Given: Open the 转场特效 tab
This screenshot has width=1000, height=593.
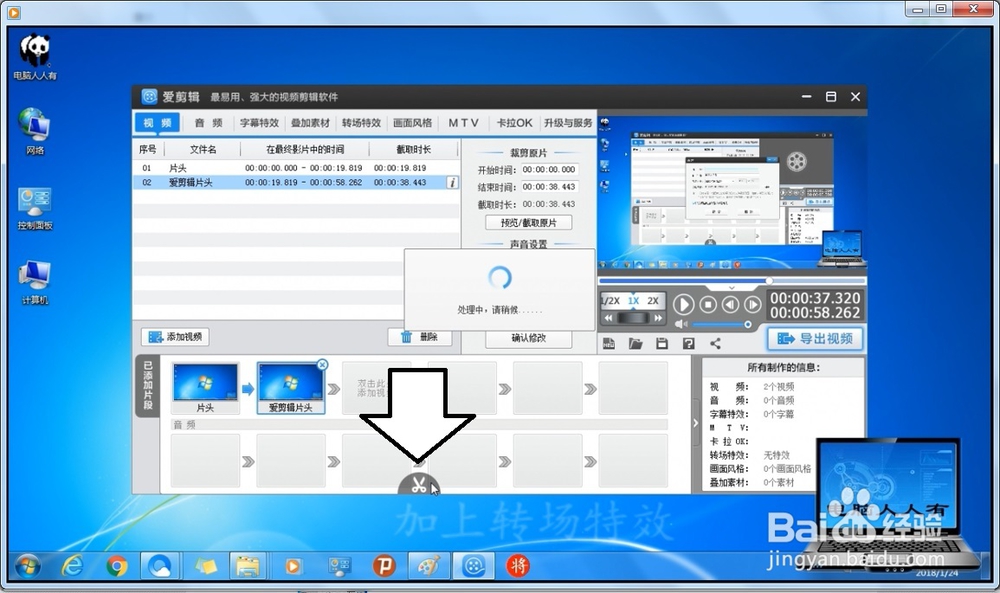Looking at the screenshot, I should [361, 123].
